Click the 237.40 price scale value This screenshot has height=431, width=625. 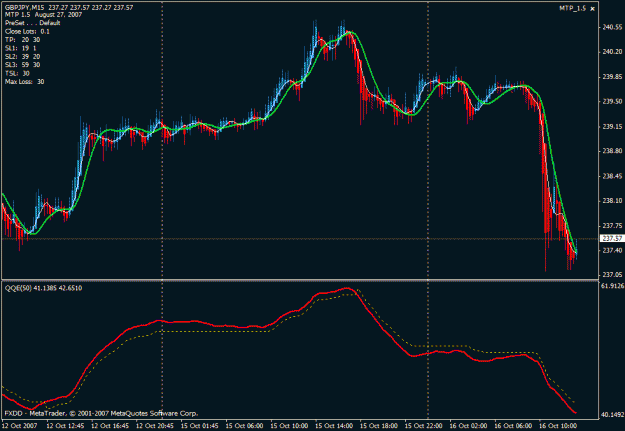tap(613, 250)
